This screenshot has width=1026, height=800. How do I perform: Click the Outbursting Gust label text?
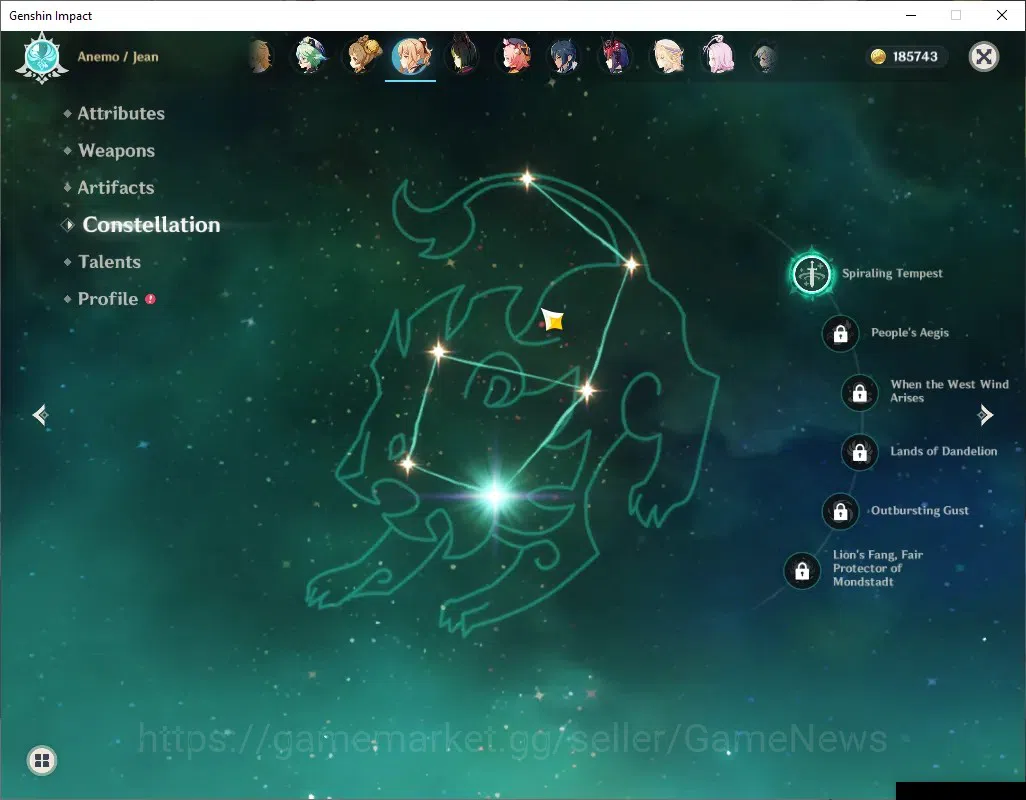919,511
